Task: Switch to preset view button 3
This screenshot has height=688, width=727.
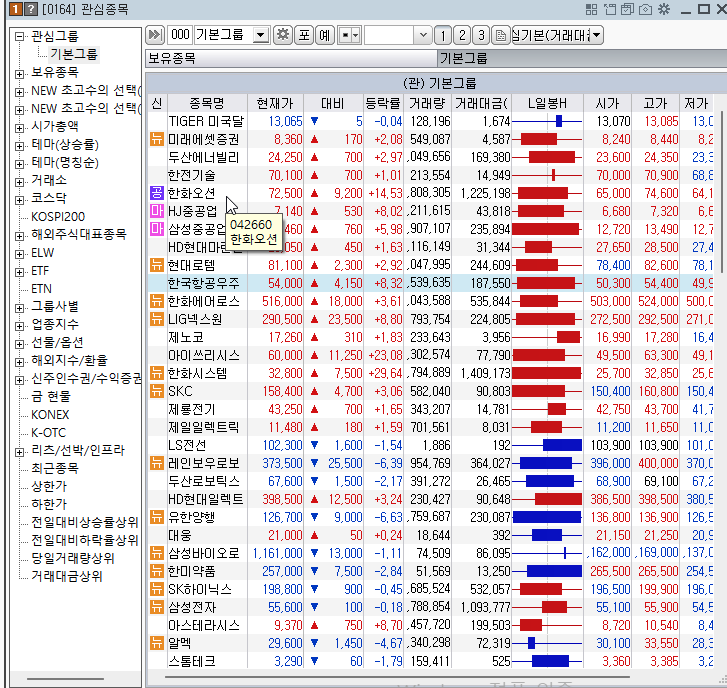Action: pyautogui.click(x=482, y=35)
